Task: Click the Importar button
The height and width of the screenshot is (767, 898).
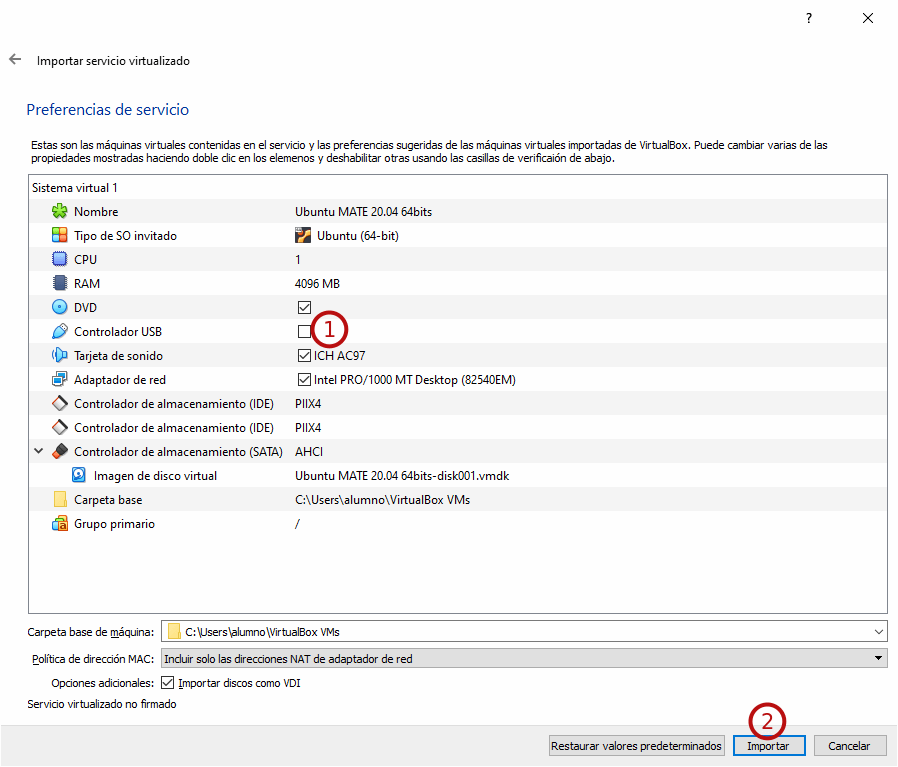Action: coord(769,746)
